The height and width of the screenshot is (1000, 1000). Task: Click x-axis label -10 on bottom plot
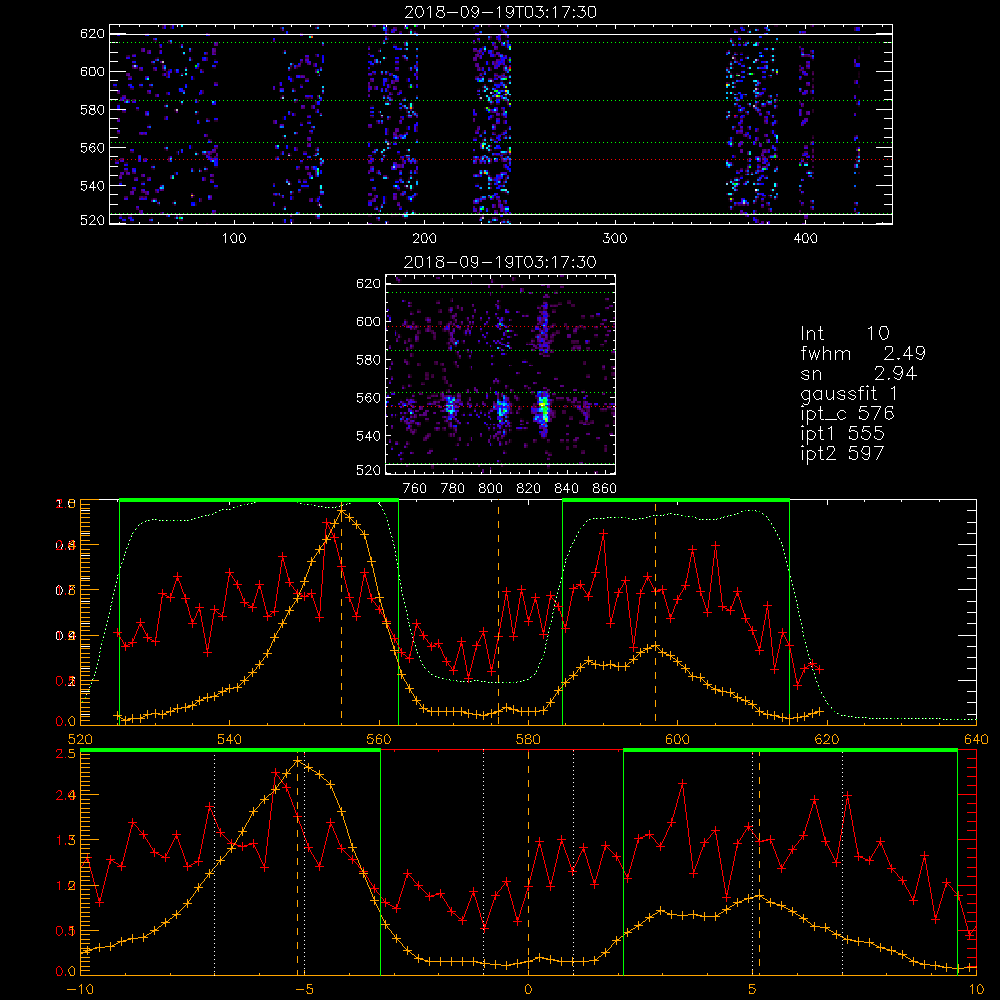(x=80, y=989)
